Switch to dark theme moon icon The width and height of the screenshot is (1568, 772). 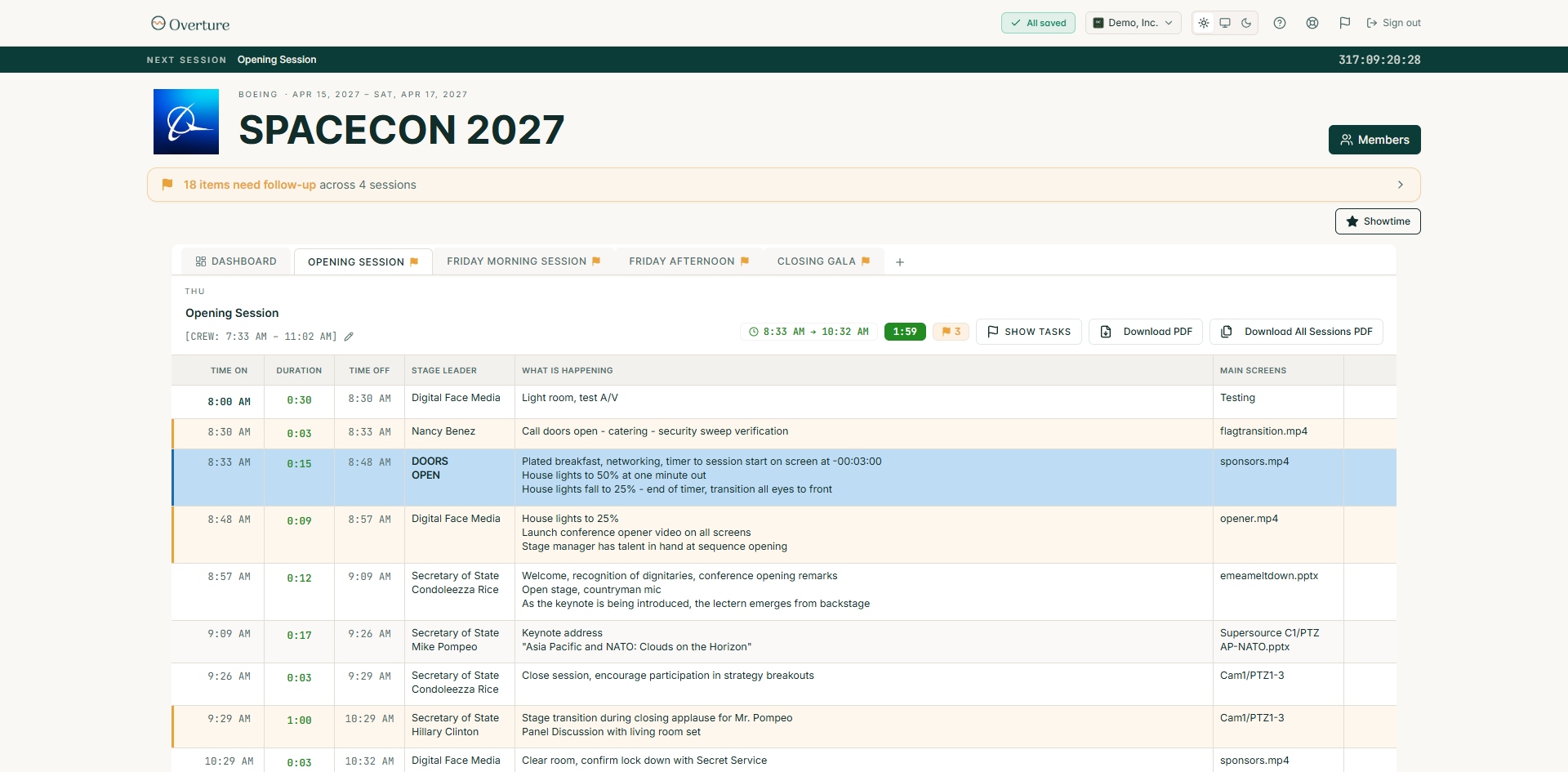tap(1246, 23)
